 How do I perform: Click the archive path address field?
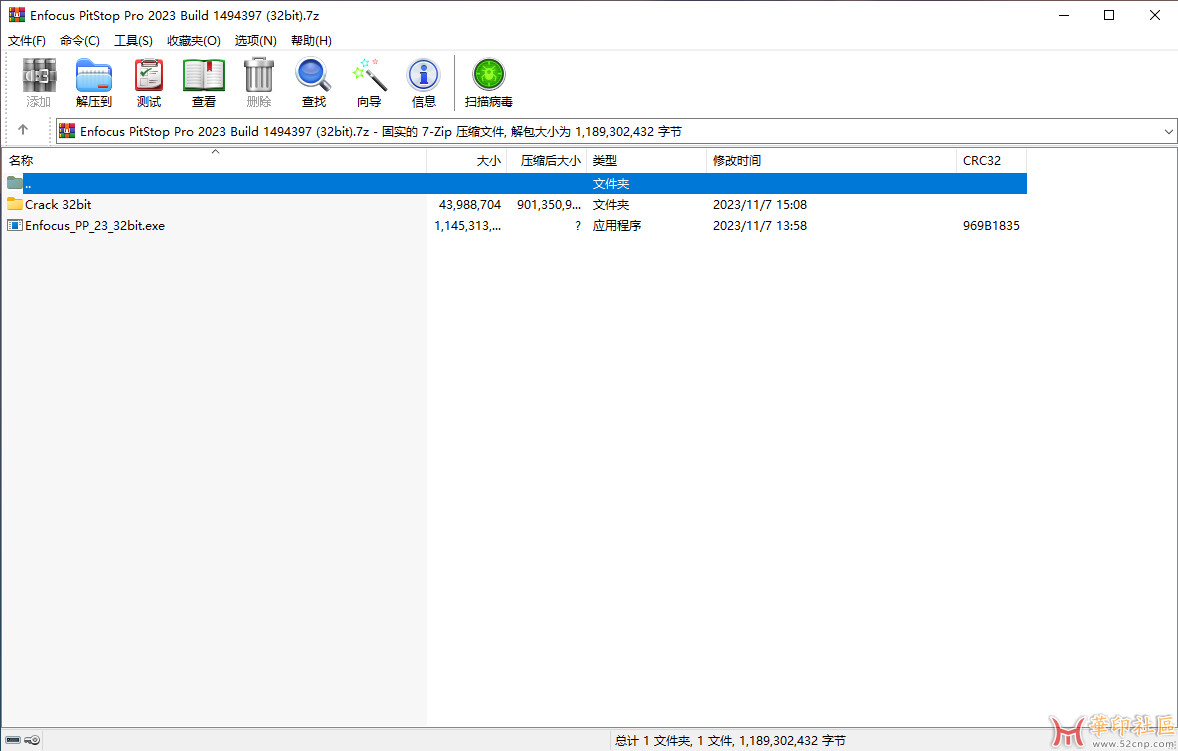pyautogui.click(x=617, y=131)
